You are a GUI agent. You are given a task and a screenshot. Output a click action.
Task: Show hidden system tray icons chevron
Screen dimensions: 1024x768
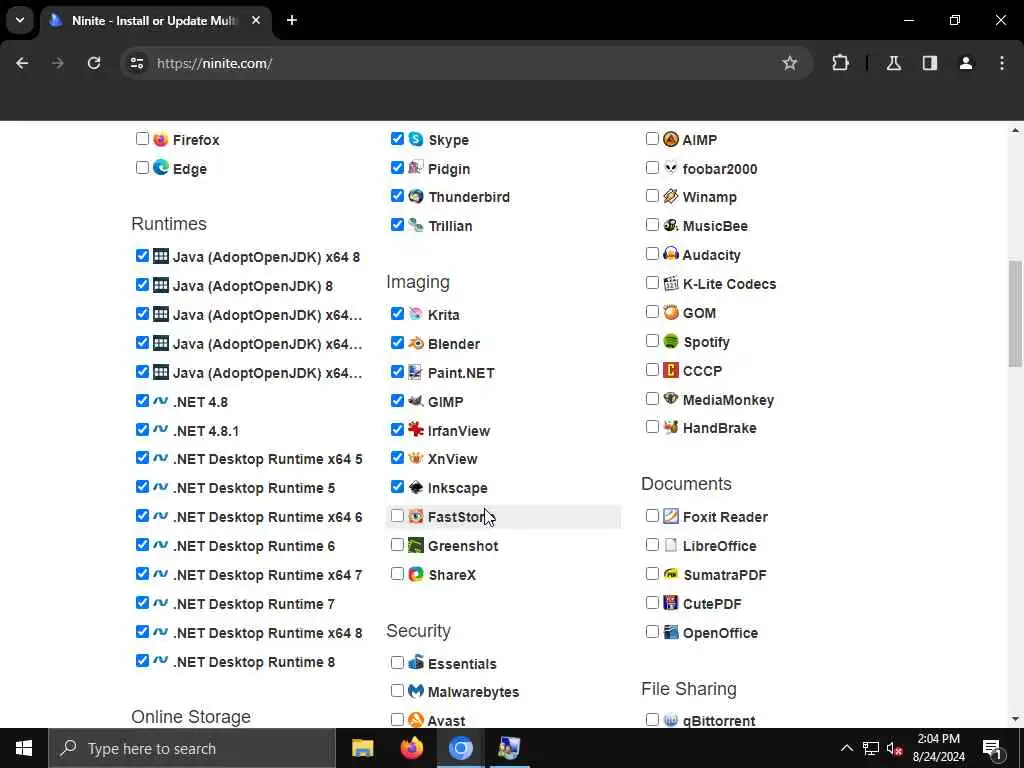(x=846, y=748)
